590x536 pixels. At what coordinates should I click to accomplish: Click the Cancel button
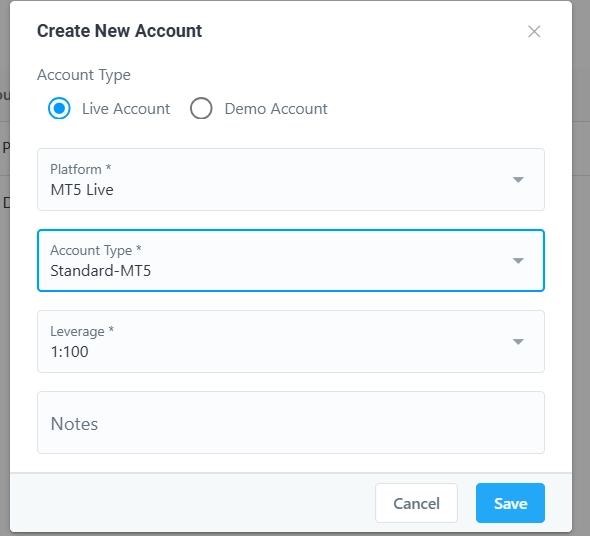[416, 503]
